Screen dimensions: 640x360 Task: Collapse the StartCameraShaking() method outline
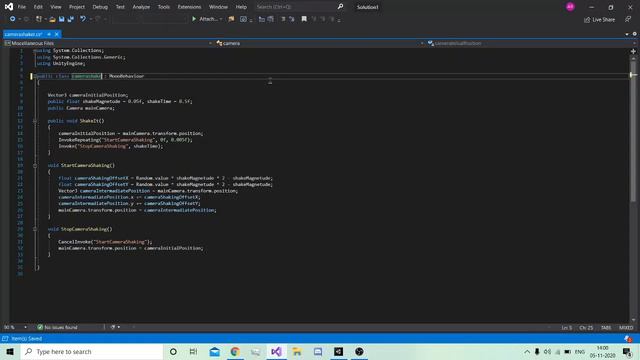click(35, 165)
